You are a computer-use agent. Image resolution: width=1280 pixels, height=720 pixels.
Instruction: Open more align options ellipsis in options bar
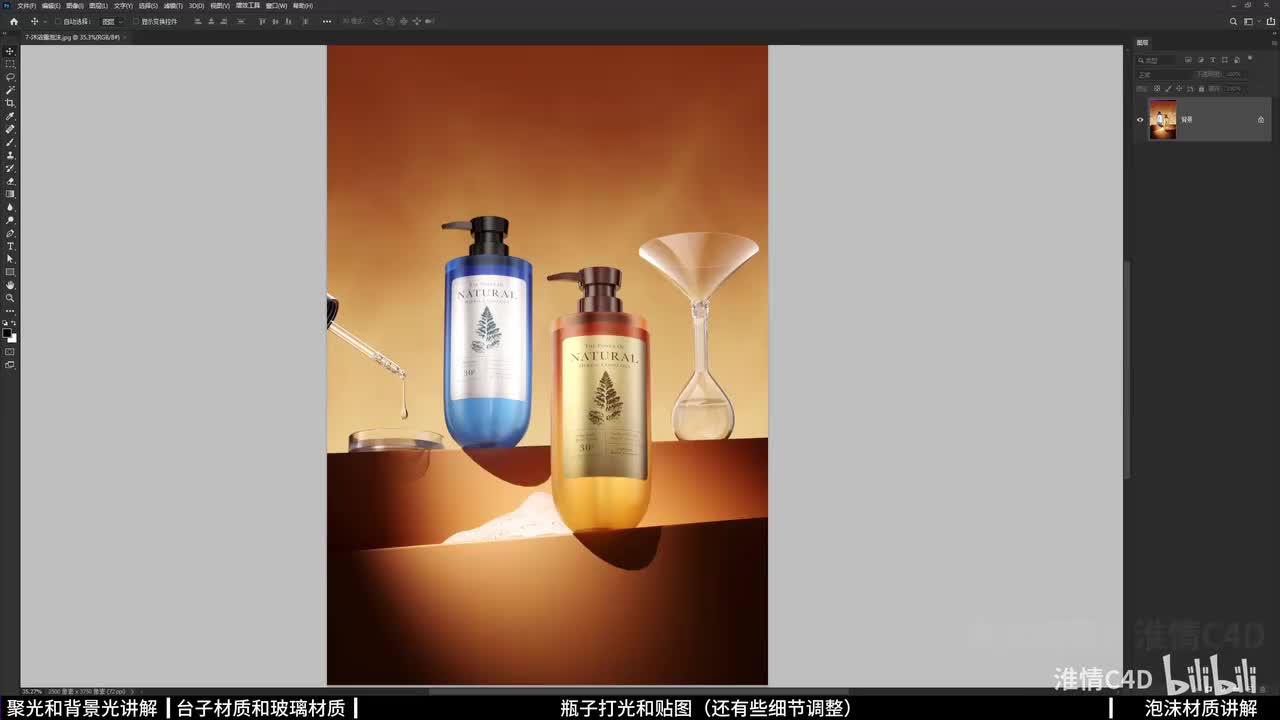[x=326, y=21]
